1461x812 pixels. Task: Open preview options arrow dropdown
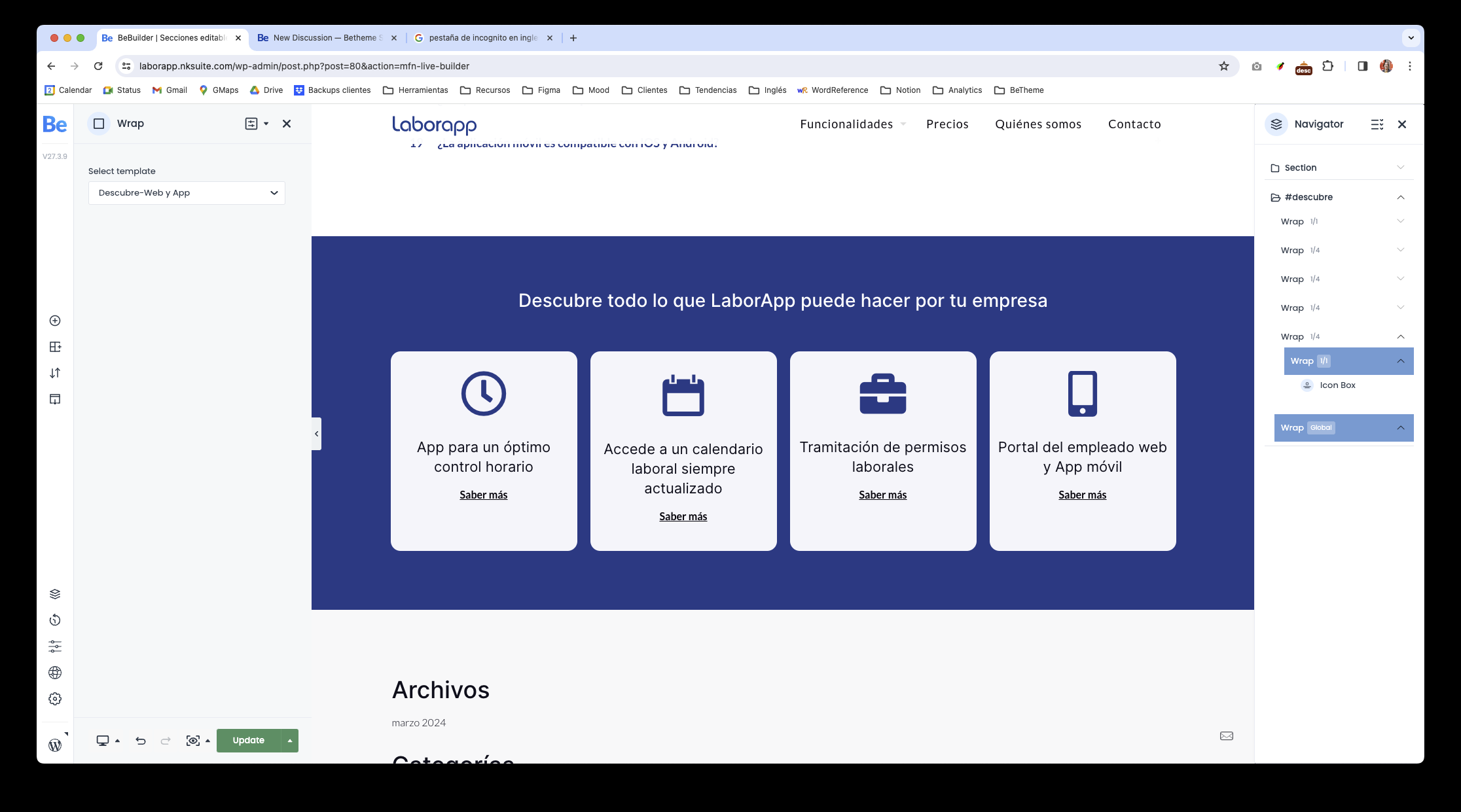(x=208, y=741)
